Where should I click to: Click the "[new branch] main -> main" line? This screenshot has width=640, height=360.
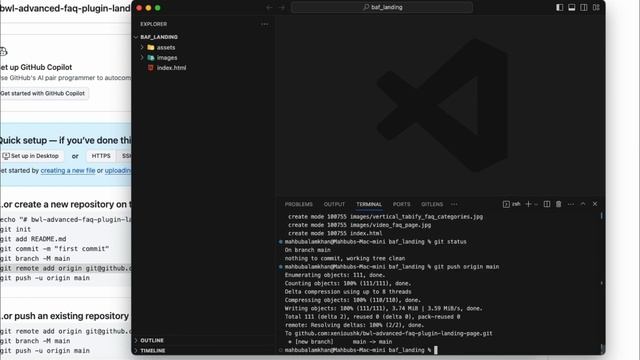(340, 342)
